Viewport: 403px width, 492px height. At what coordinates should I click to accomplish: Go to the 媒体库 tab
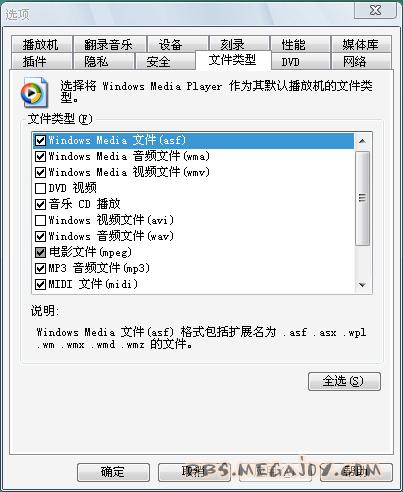click(x=361, y=44)
